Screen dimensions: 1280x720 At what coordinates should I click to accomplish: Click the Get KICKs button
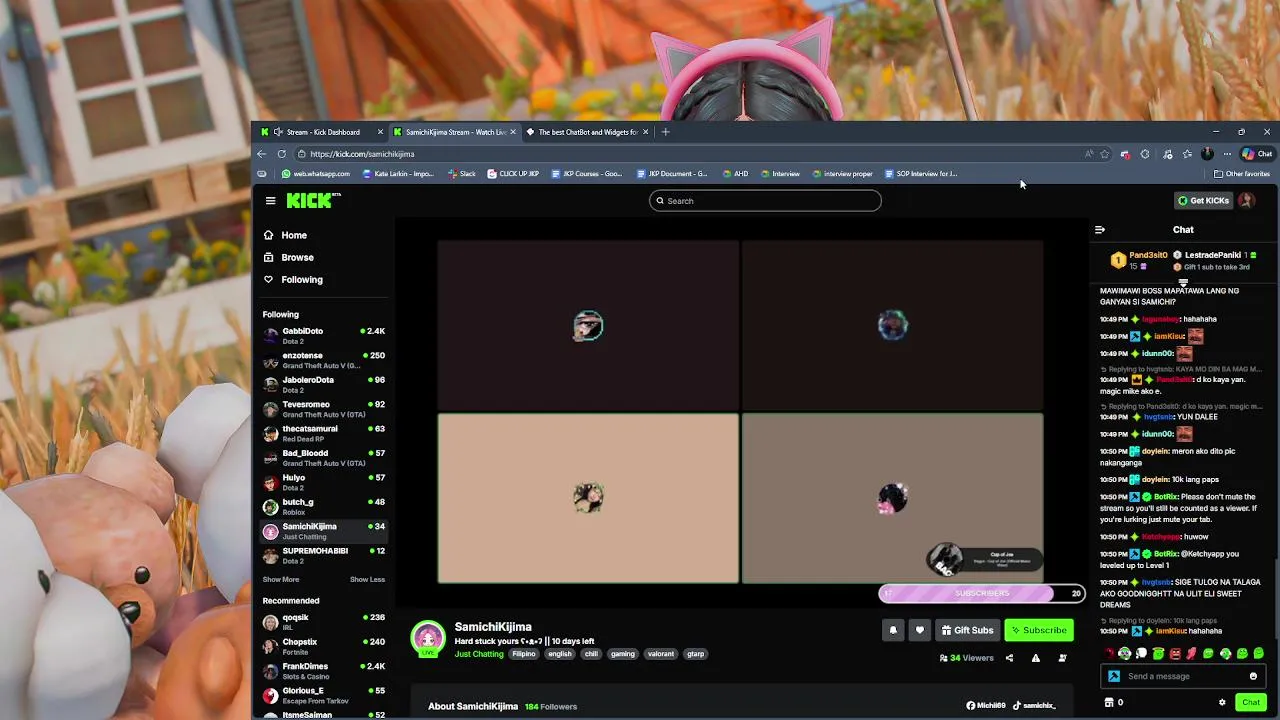[x=1203, y=200]
